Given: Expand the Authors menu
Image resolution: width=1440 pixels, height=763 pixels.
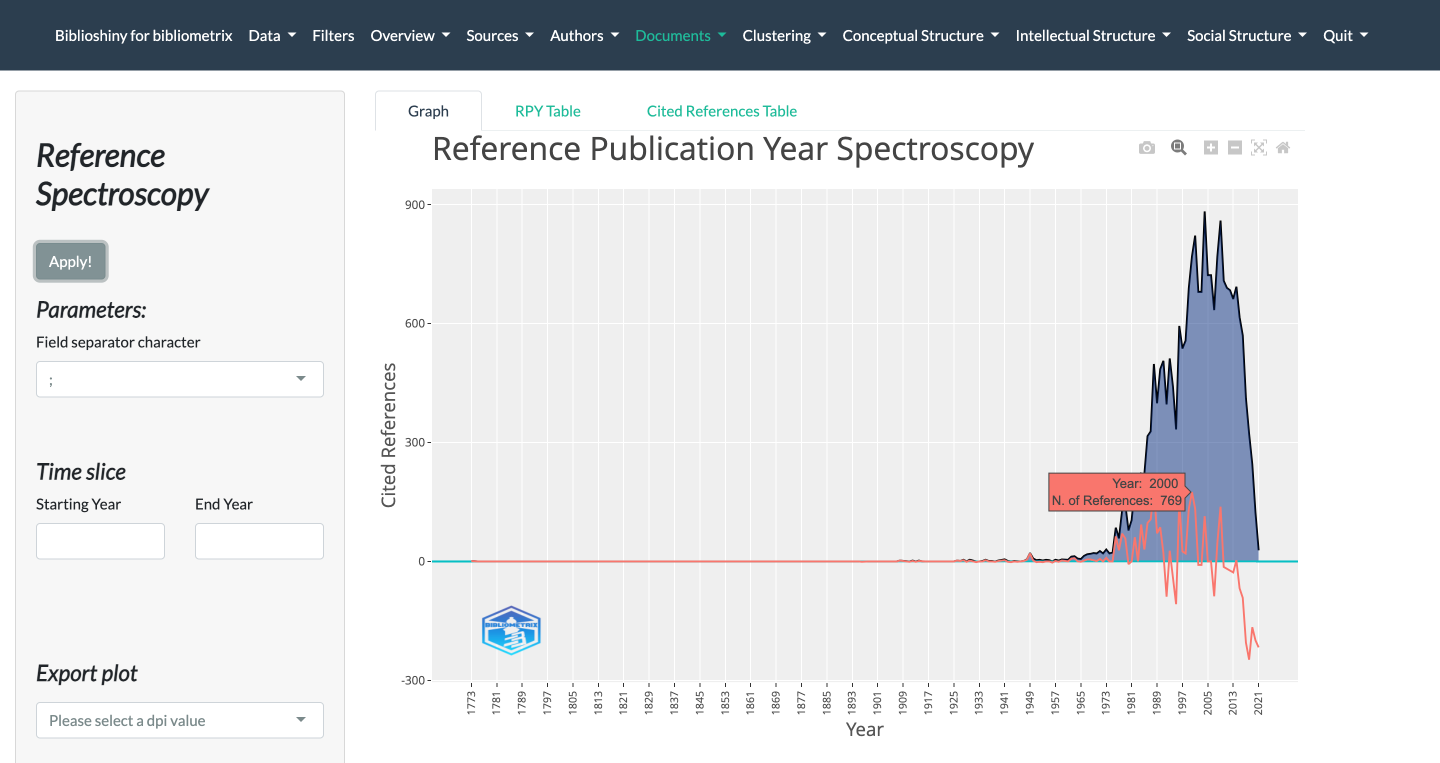Looking at the screenshot, I should tap(584, 35).
